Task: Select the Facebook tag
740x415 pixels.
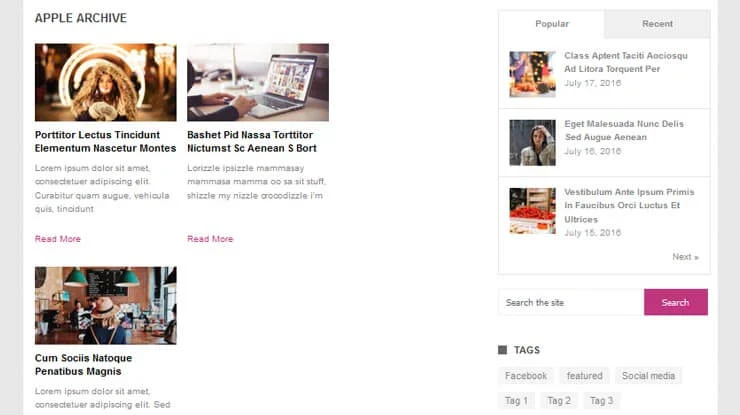Action: (x=526, y=376)
